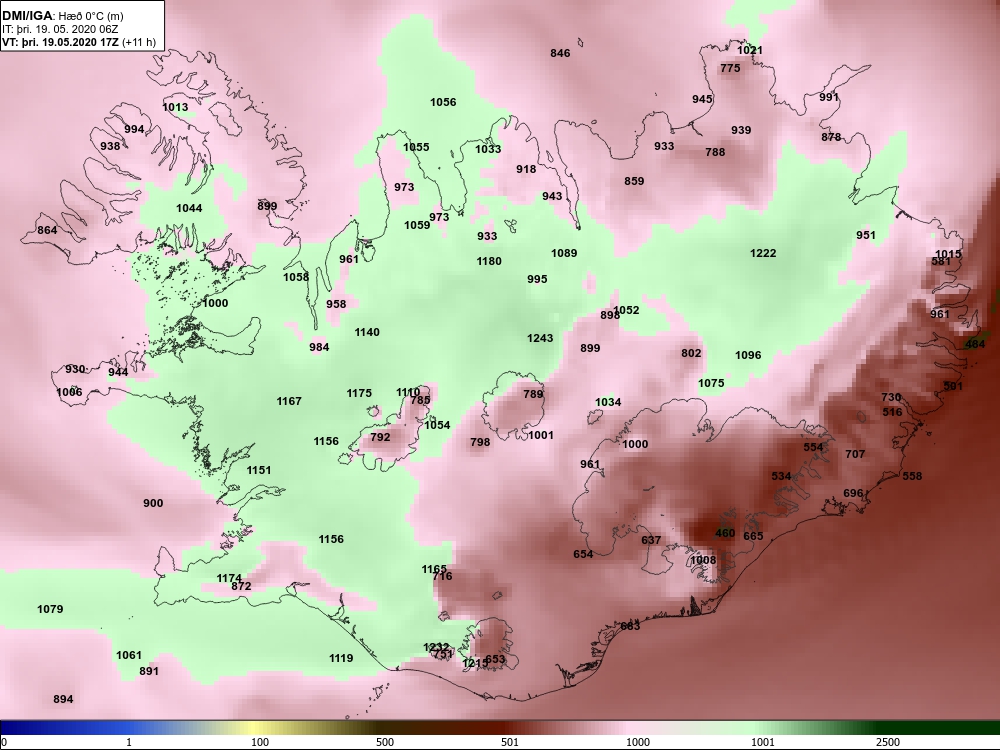
Task: Click the map value 859
Action: click(x=634, y=181)
